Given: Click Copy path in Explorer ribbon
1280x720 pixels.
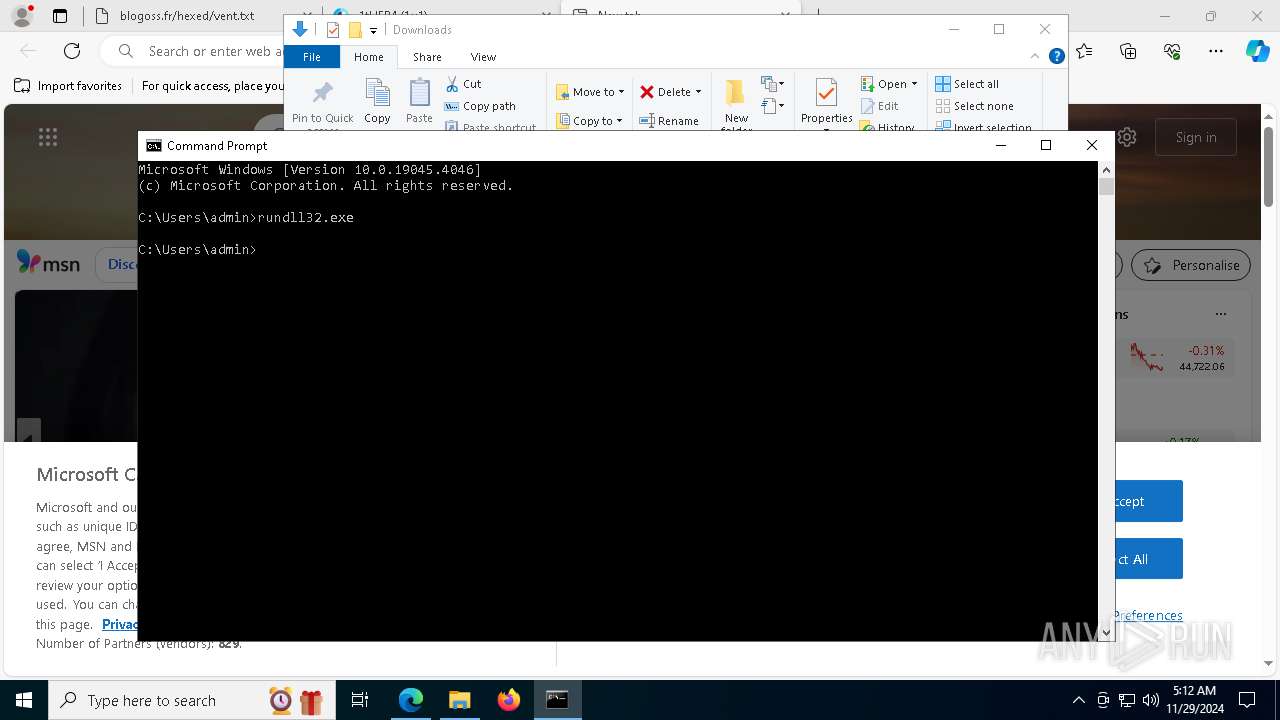Looking at the screenshot, I should coord(480,106).
